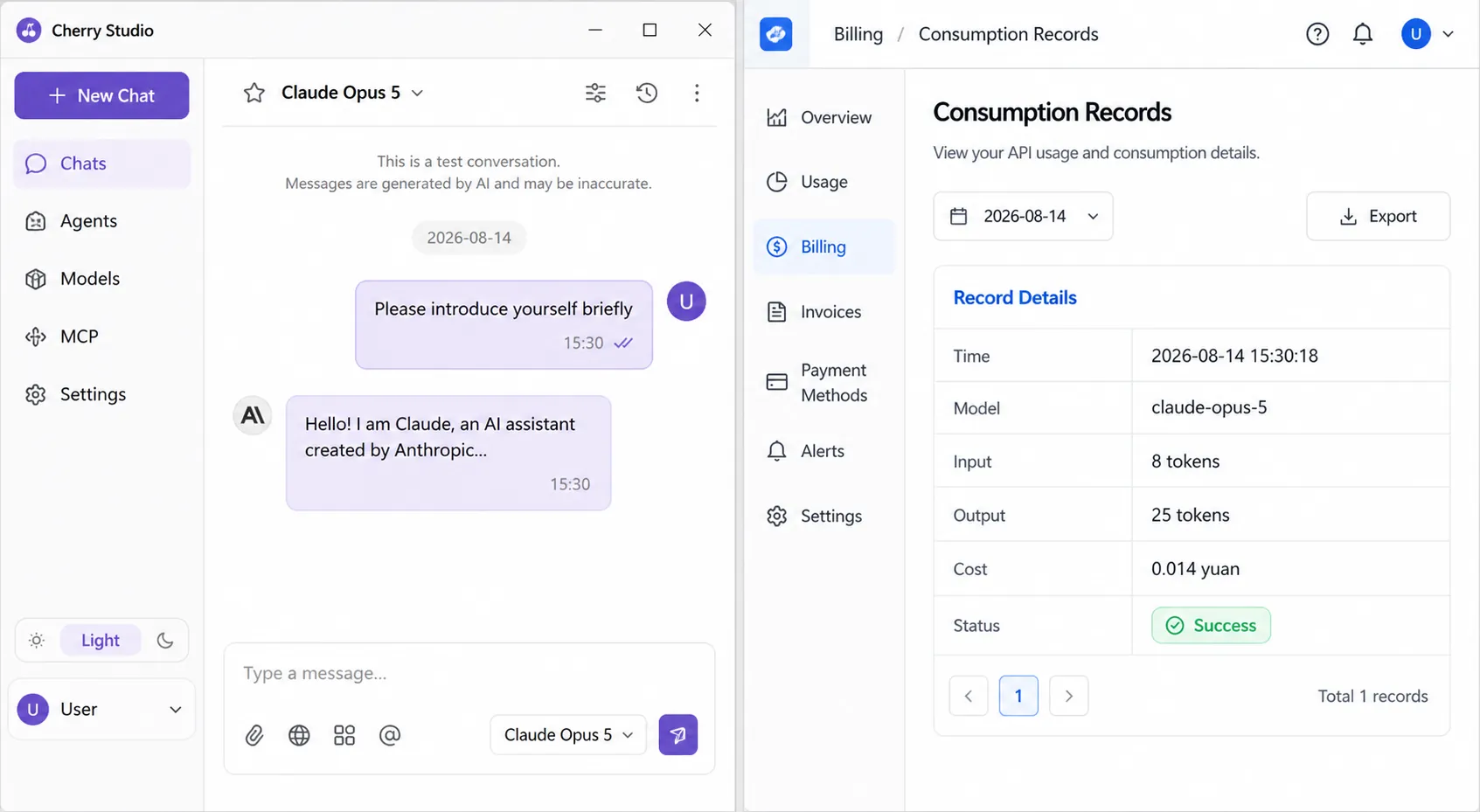
Task: Select page 1 of records
Action: click(x=1018, y=696)
